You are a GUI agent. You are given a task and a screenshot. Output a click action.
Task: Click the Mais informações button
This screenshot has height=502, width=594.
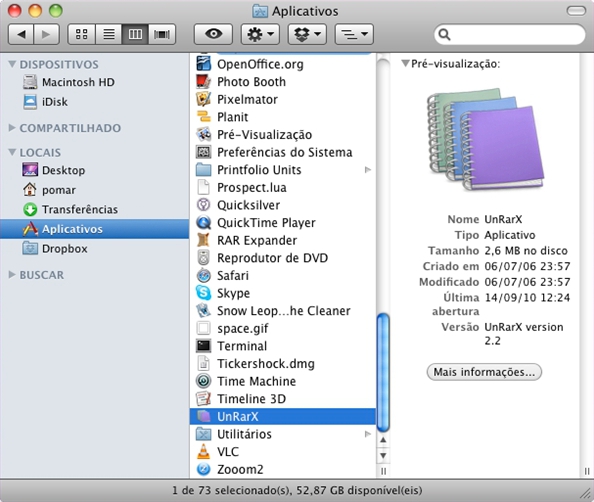click(x=484, y=372)
